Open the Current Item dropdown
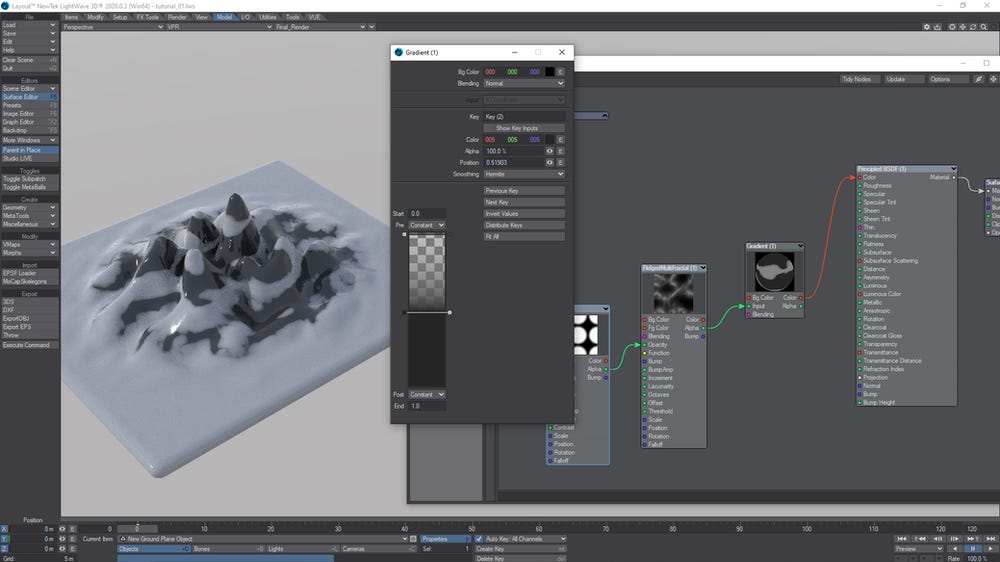This screenshot has height=562, width=1000. pyautogui.click(x=263, y=539)
